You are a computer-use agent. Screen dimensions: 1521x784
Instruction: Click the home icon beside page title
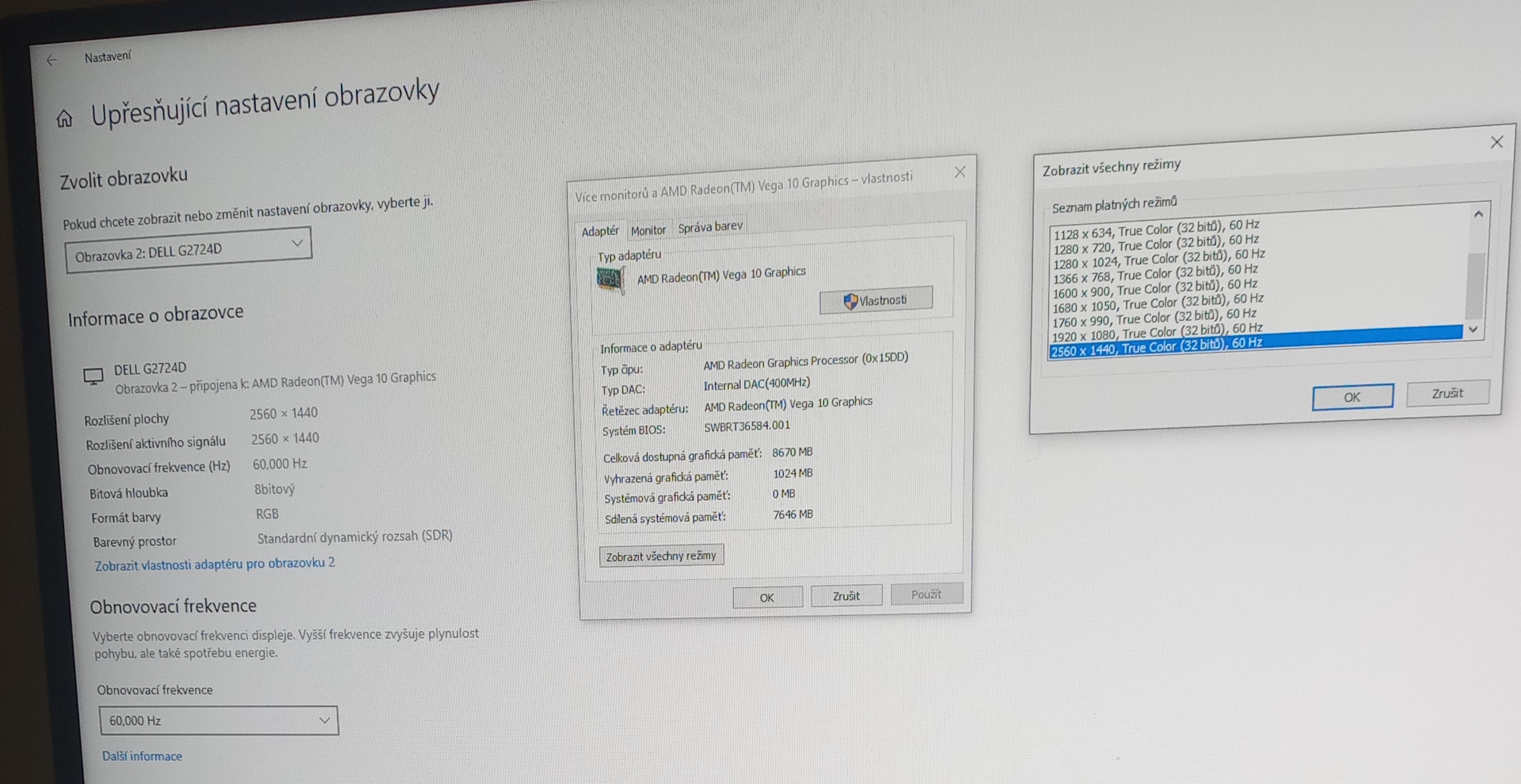pyautogui.click(x=64, y=119)
